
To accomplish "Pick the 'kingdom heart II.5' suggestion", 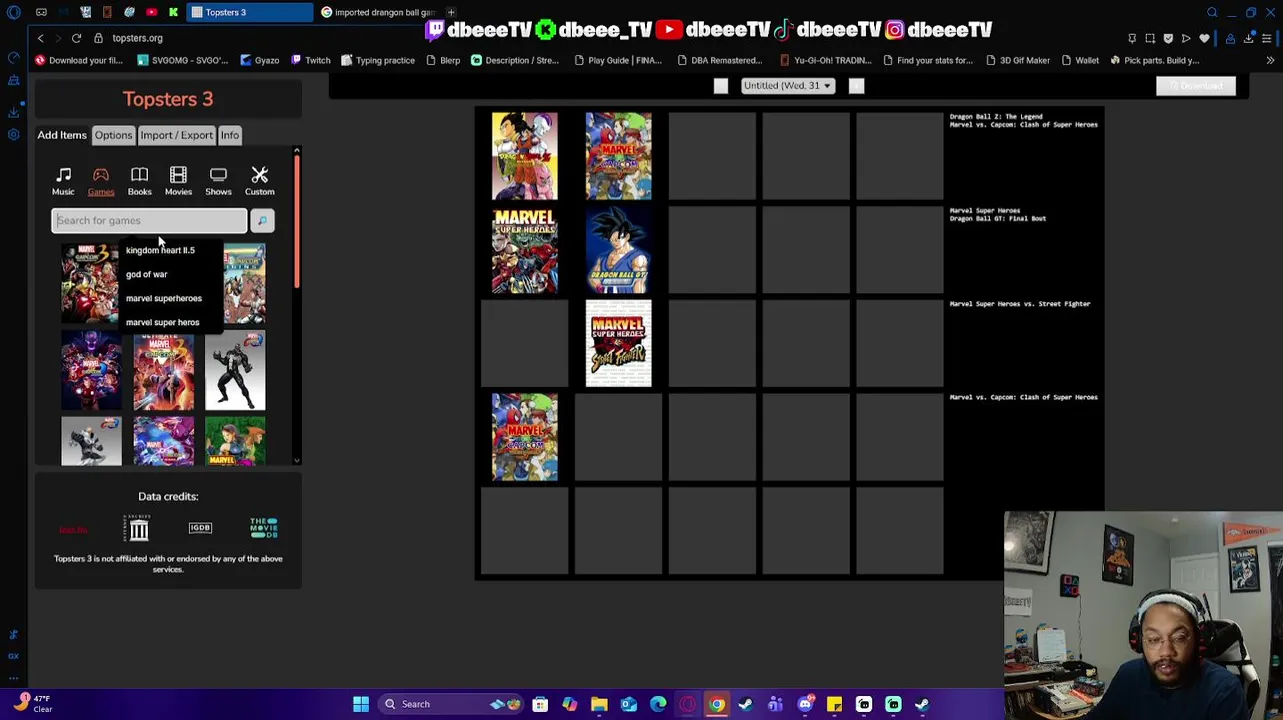I will point(160,250).
